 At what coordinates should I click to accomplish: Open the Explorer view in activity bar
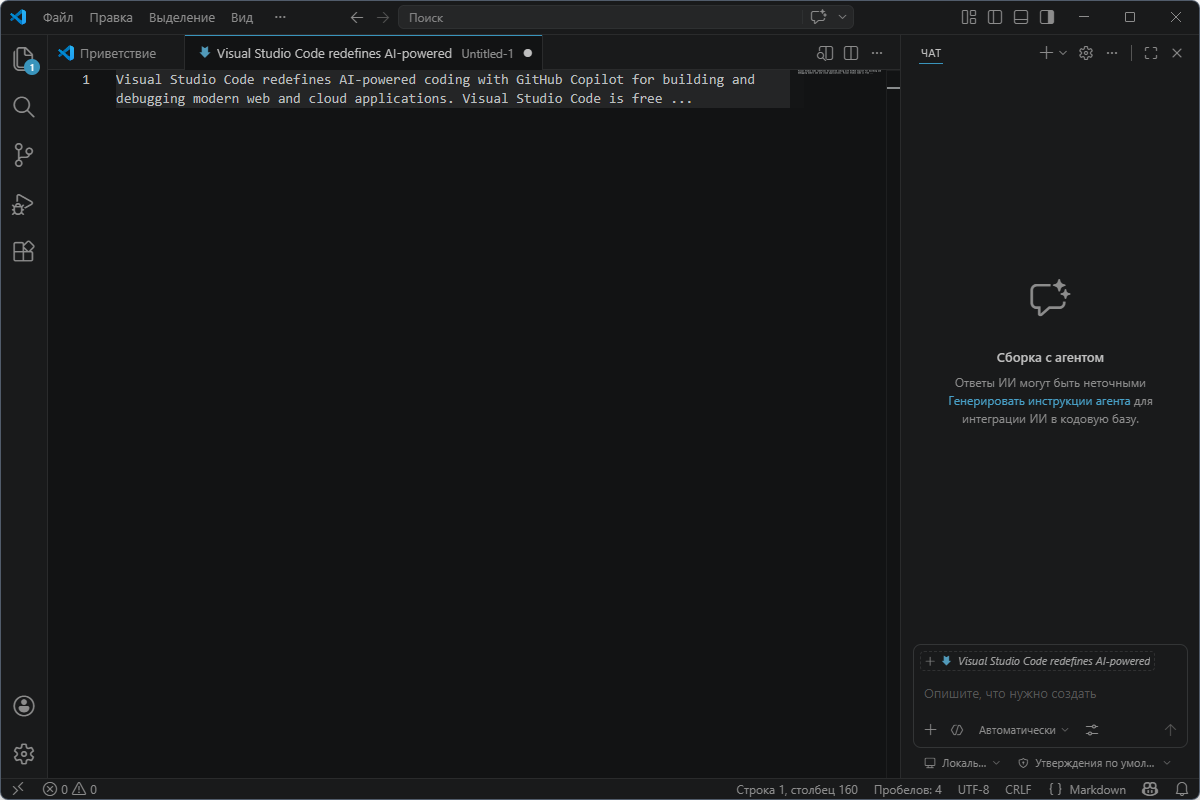pos(24,58)
